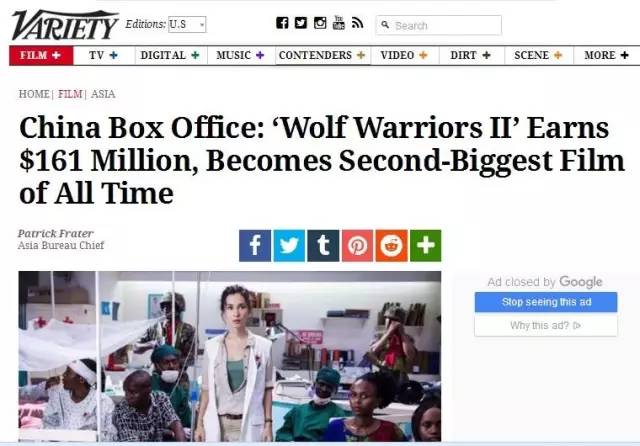Viewport: 640px width, 446px height.
Task: Share article on Reddit
Action: pos(391,246)
